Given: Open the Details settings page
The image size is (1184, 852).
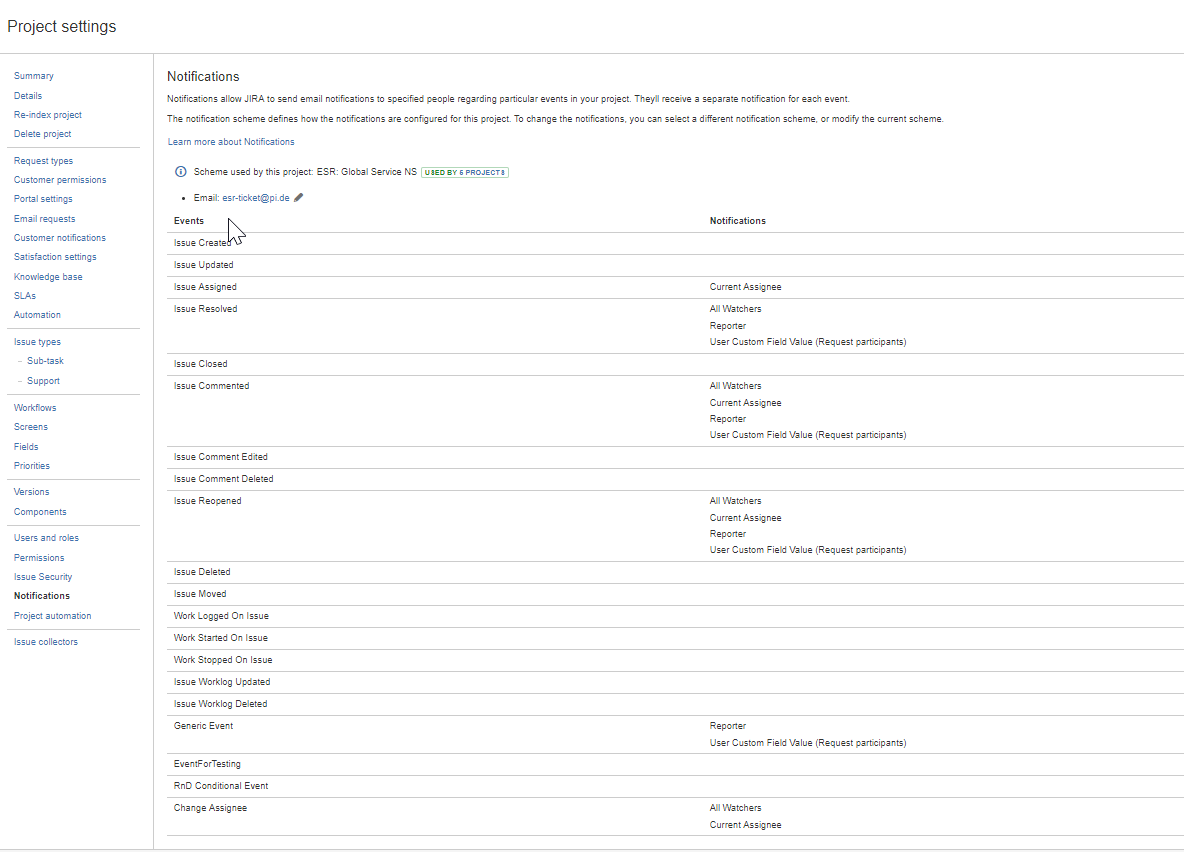Looking at the screenshot, I should pos(28,96).
